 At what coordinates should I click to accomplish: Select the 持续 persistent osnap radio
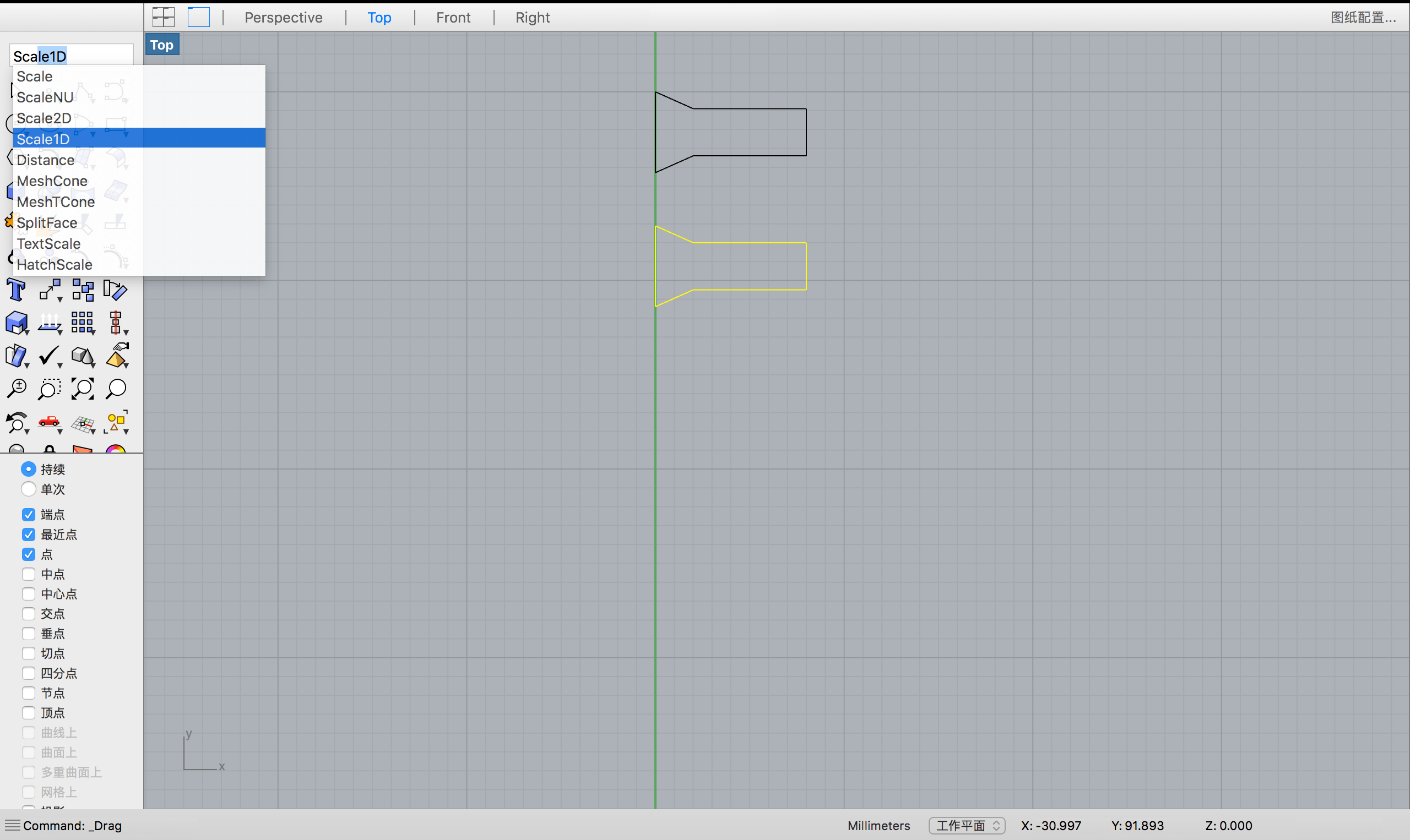click(x=28, y=468)
